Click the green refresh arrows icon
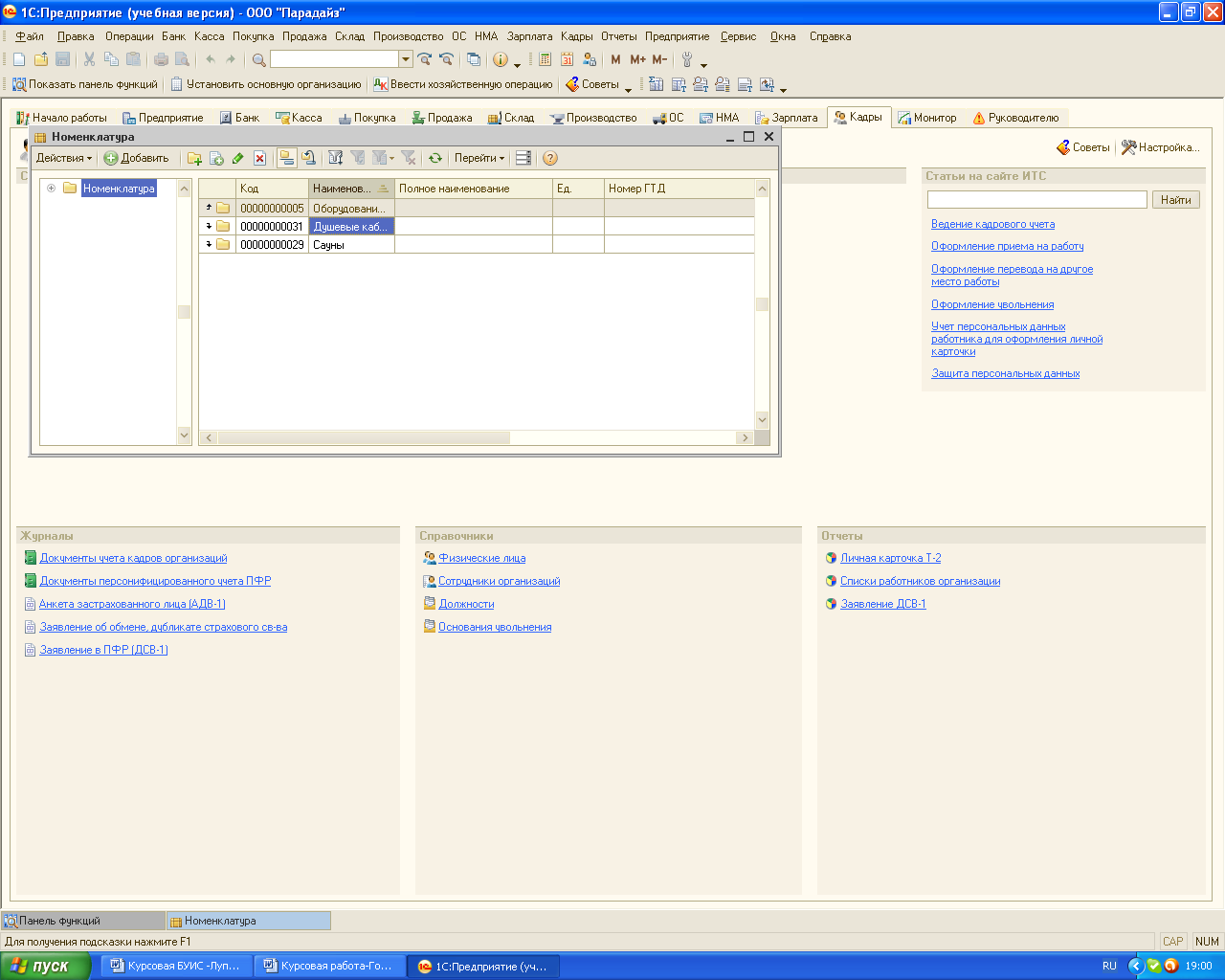 click(435, 158)
